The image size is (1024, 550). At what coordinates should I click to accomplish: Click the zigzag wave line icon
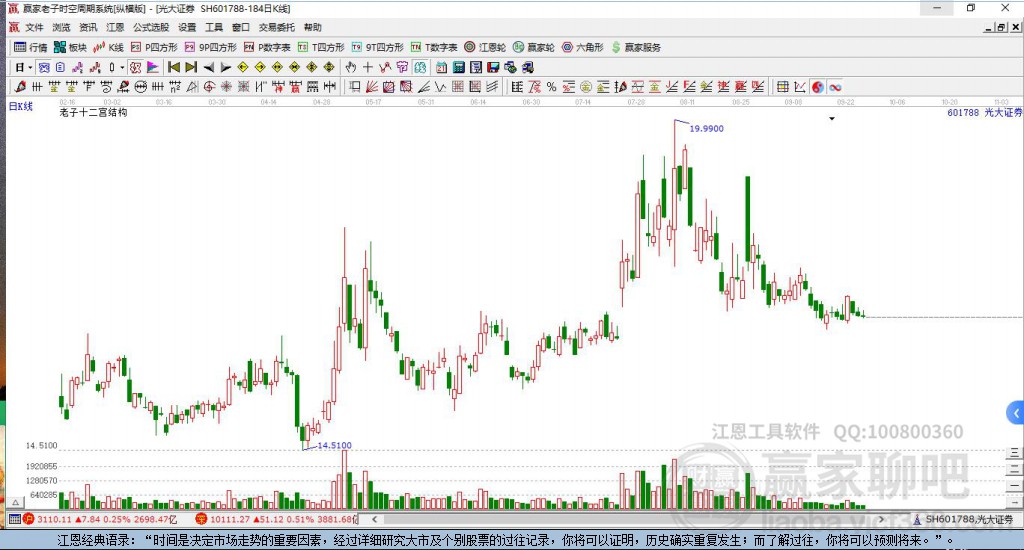[x=440, y=87]
